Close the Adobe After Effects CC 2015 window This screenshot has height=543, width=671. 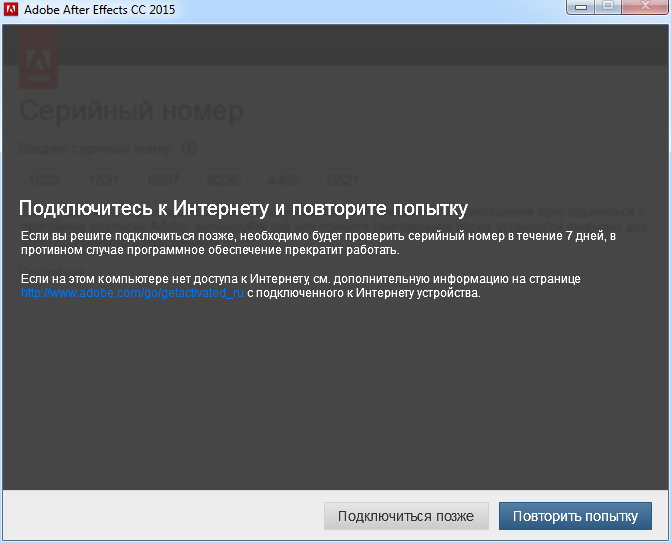[x=645, y=8]
